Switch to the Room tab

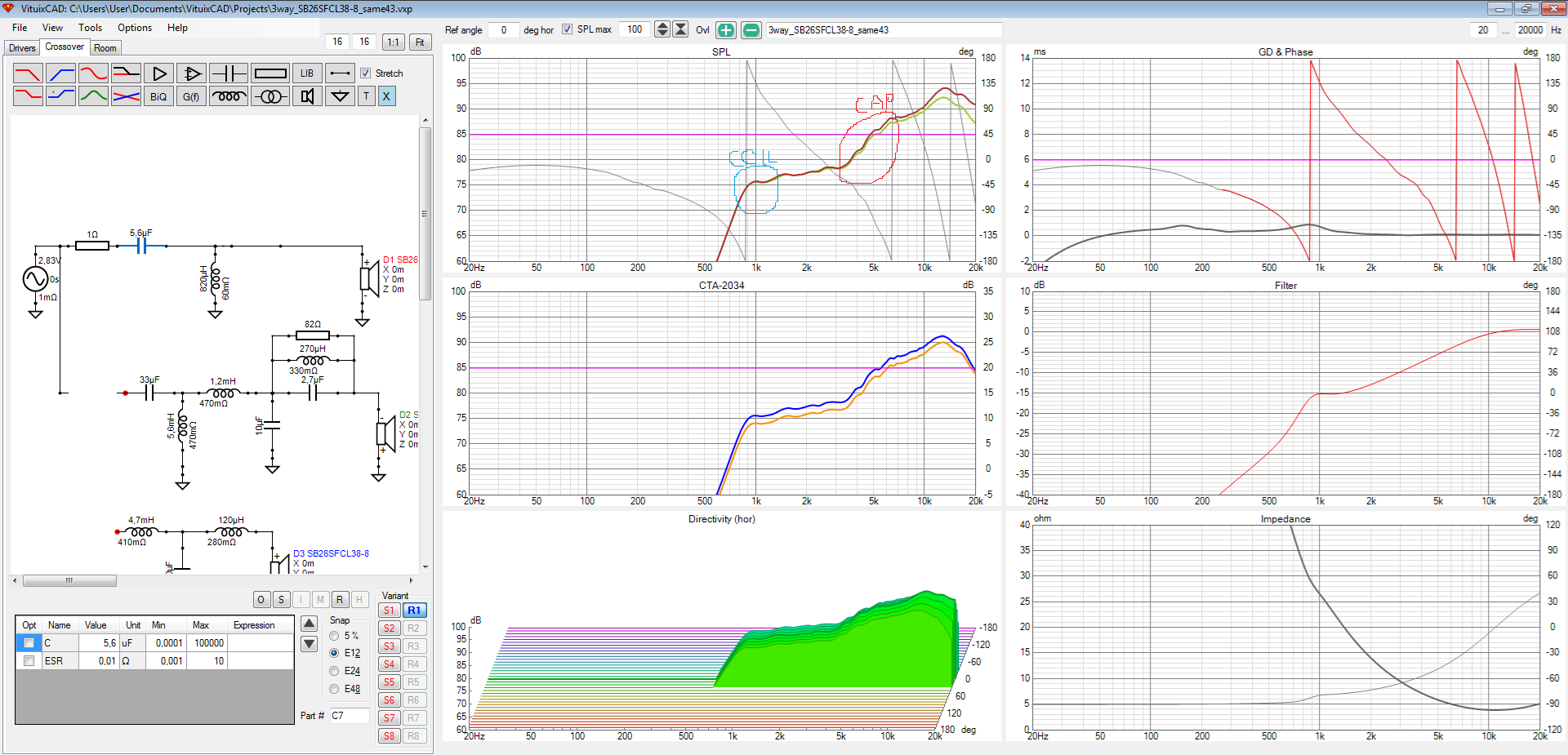(x=105, y=48)
